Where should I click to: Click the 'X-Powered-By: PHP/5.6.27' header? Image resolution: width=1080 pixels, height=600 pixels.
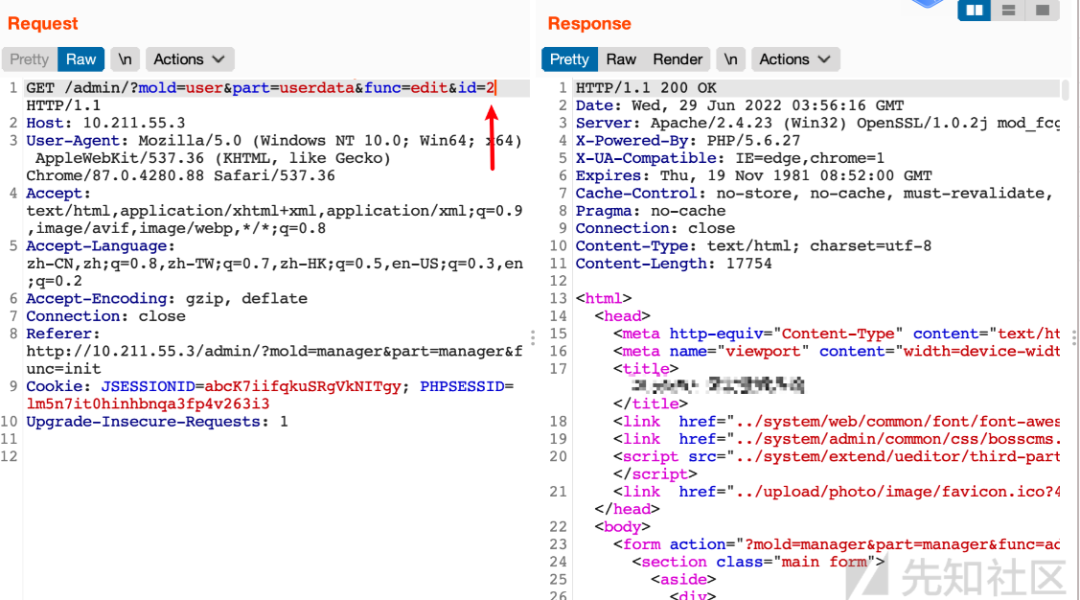688,141
